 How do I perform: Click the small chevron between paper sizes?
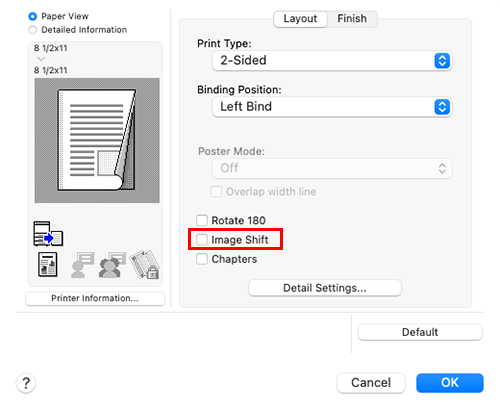pyautogui.click(x=41, y=59)
